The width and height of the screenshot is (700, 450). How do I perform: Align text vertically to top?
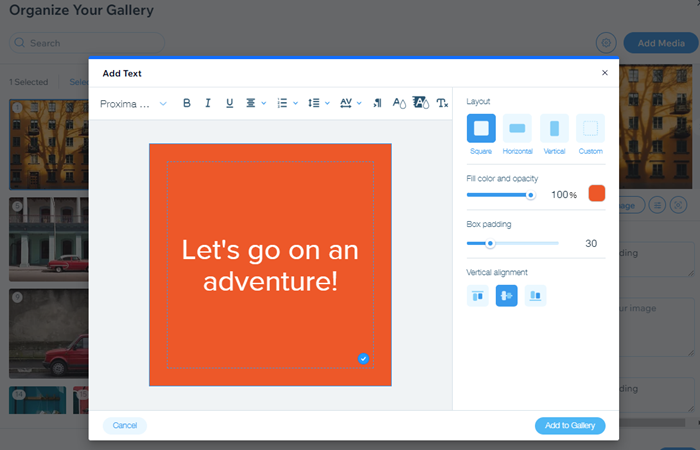[x=478, y=296]
